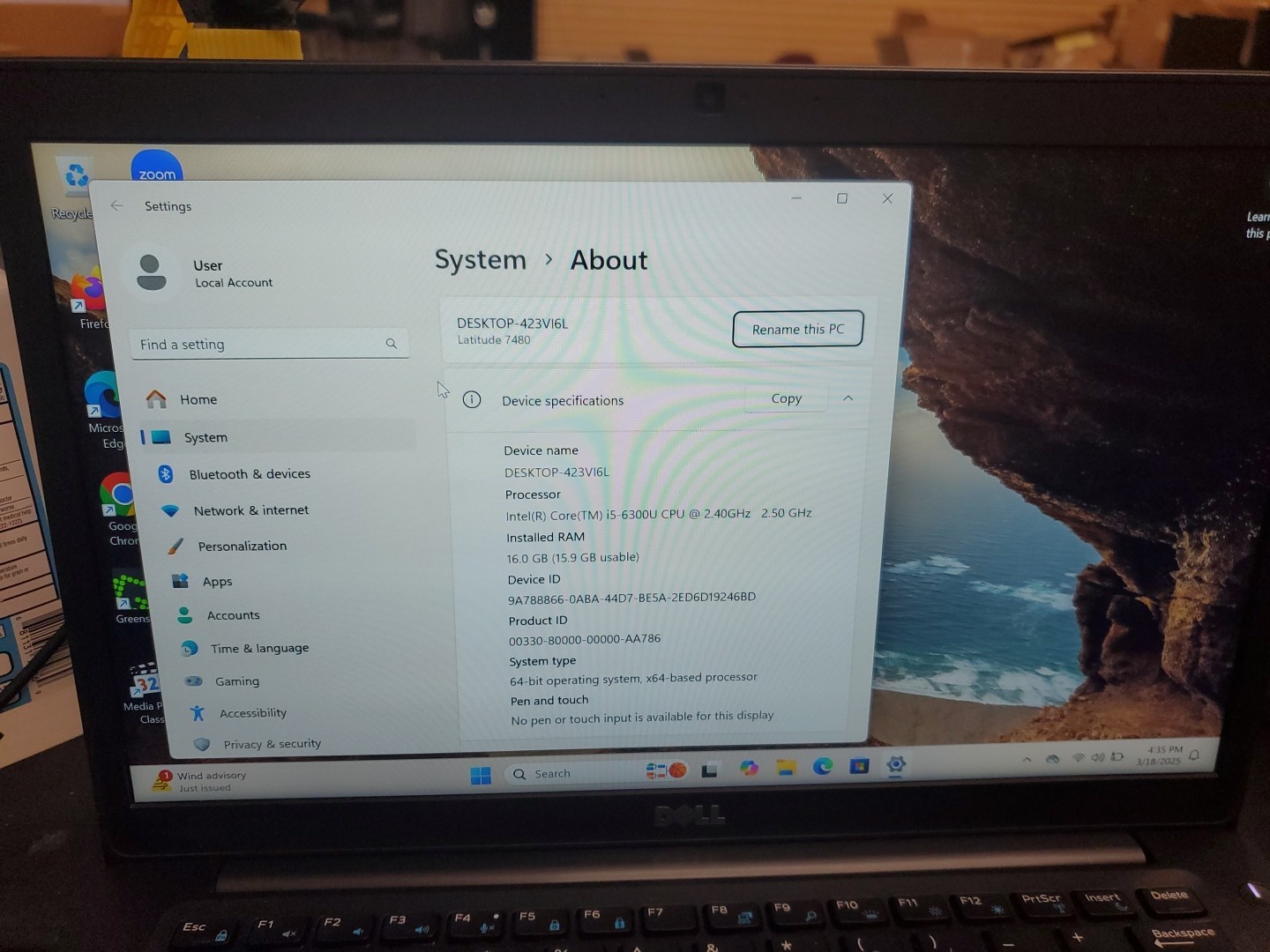Click the taskbar Search box
This screenshot has width=1270, height=952.
click(573, 773)
